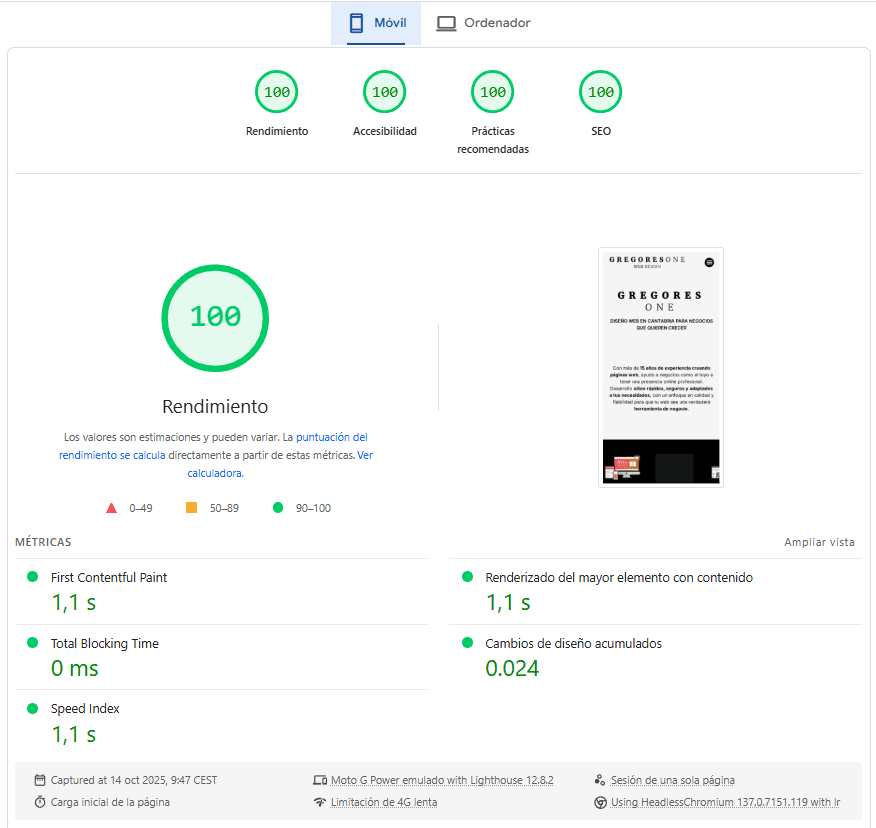Select 'Cambios de diseño acumulados' metric
Image resolution: width=876 pixels, height=828 pixels.
click(x=573, y=644)
